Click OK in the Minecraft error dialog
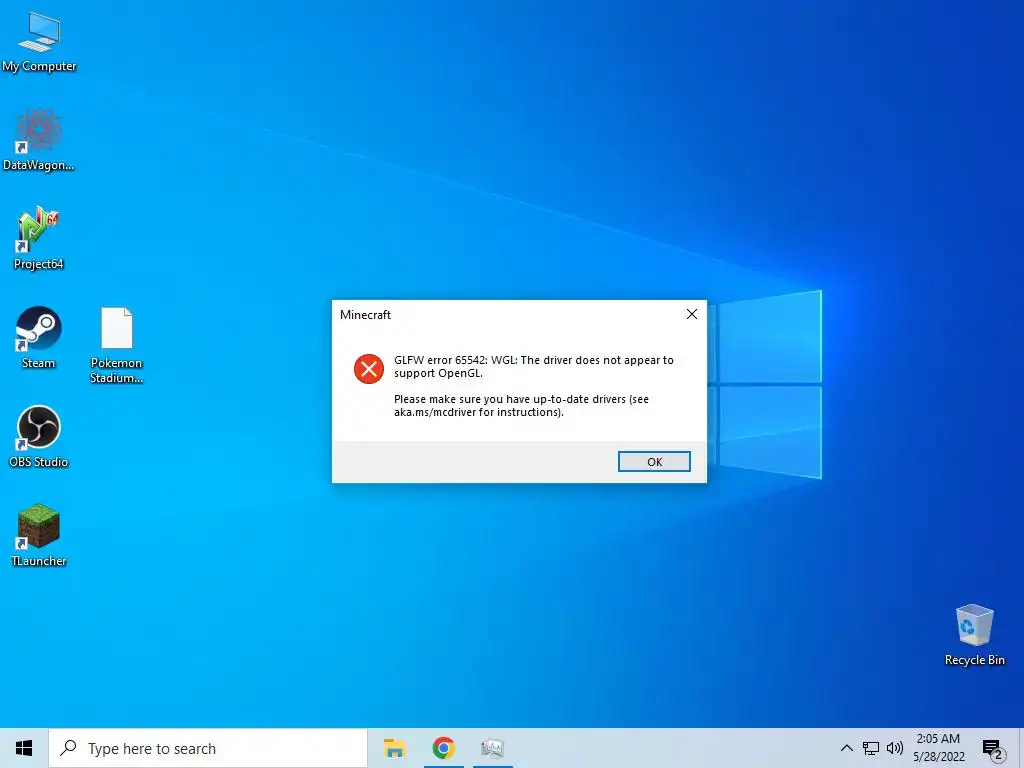Screen dimensions: 1024x768 pos(654,462)
